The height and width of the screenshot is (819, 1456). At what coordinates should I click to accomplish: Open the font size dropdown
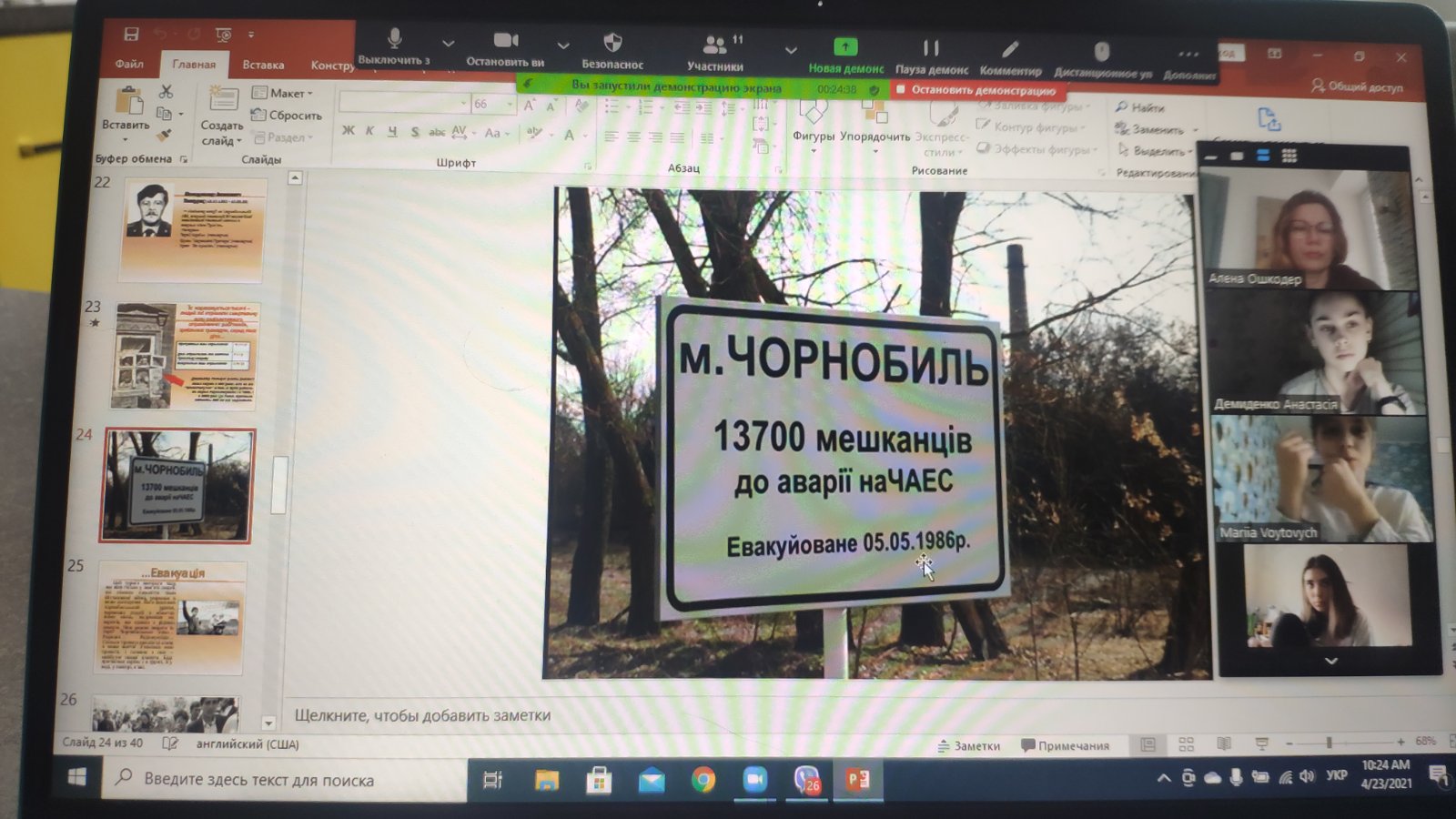click(x=509, y=104)
